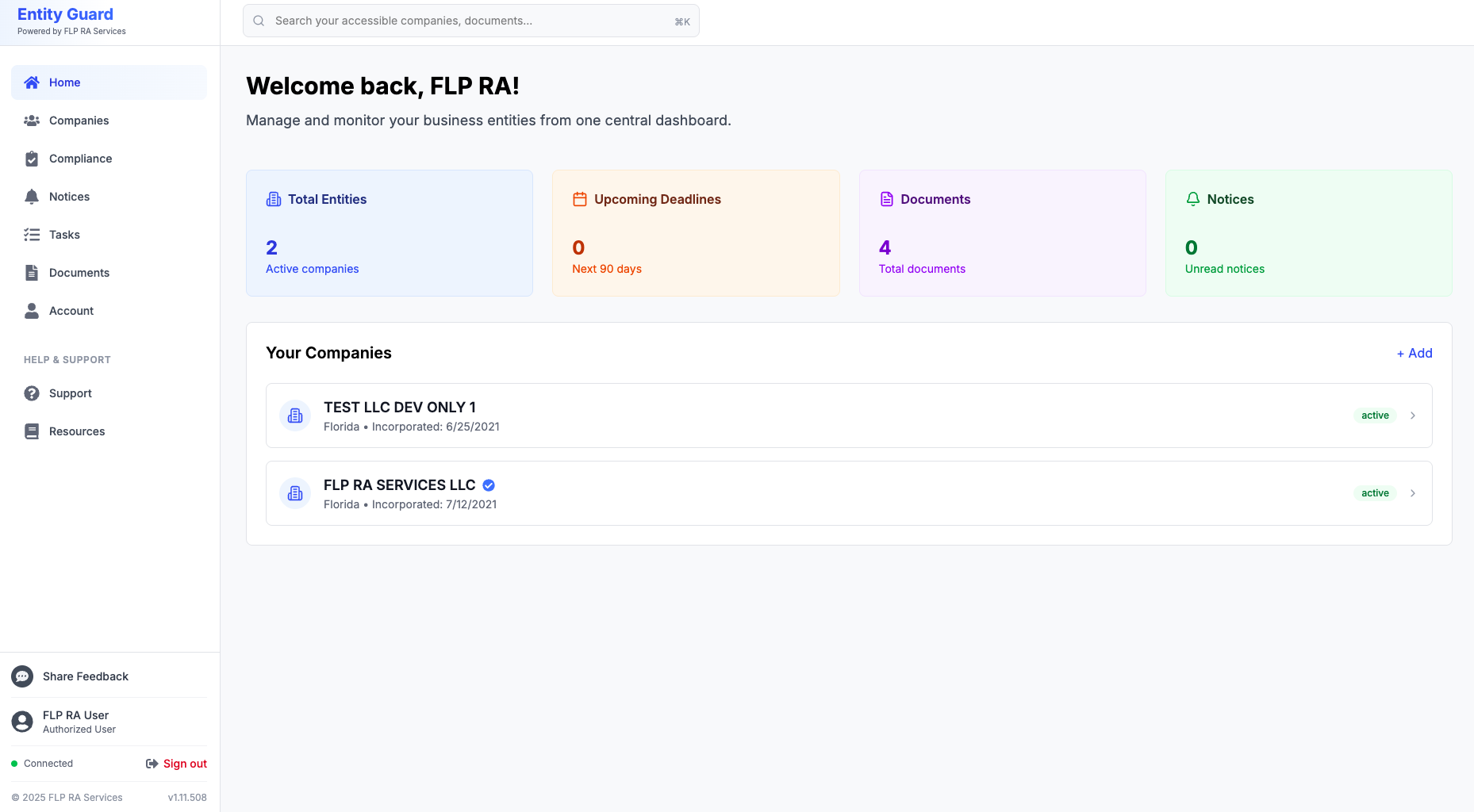Viewport: 1474px width, 812px height.
Task: Click the sign out arrow icon
Action: [152, 764]
